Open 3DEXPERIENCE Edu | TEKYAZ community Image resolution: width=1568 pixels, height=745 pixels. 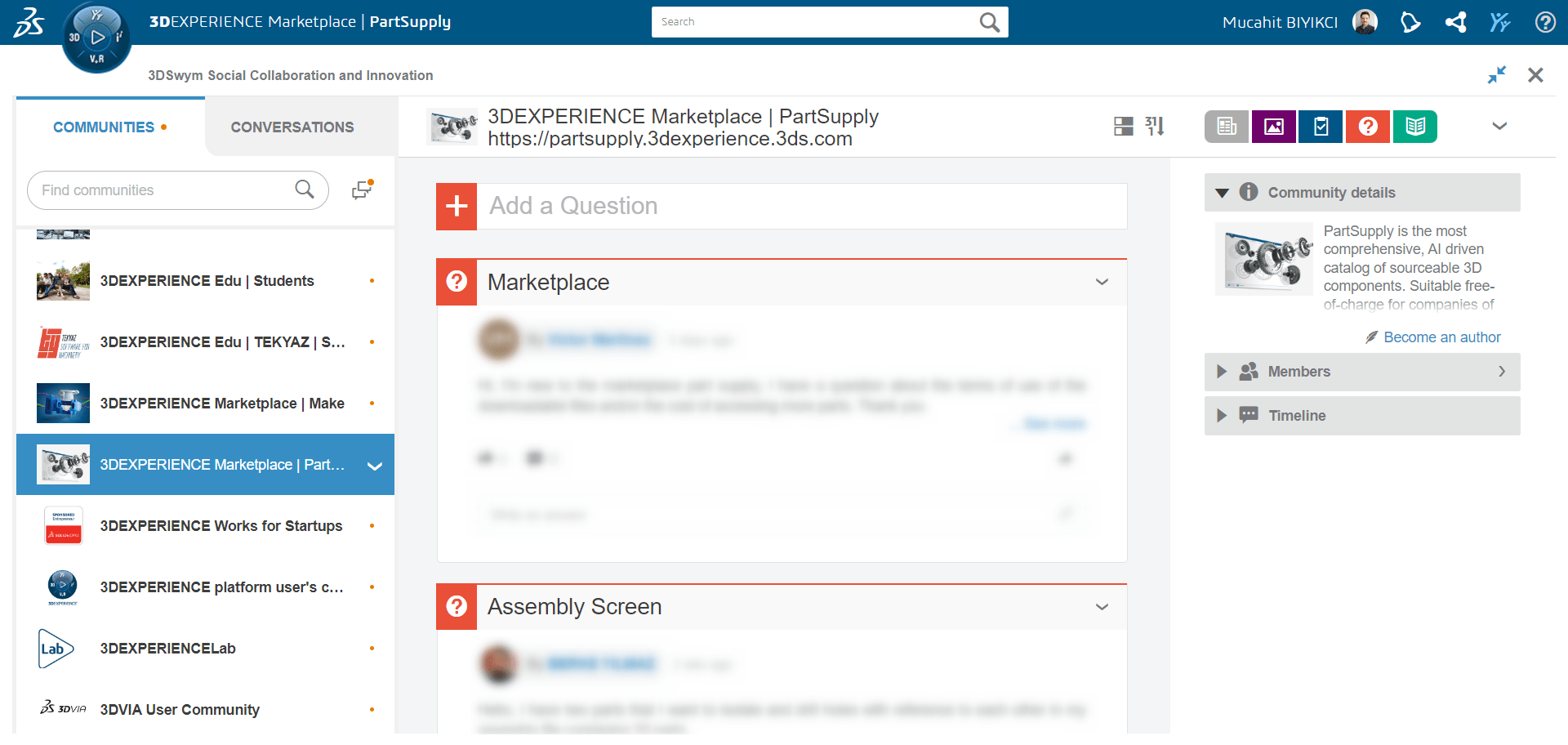coord(205,342)
